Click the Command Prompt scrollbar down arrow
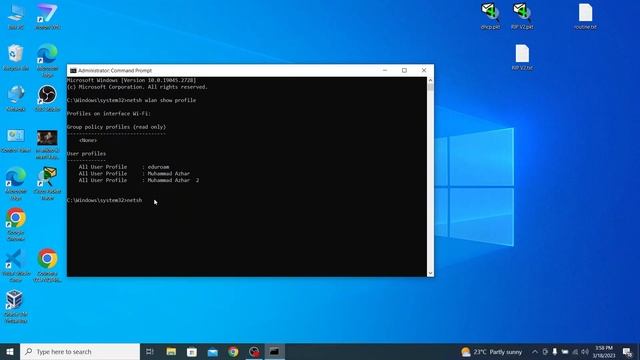The height and width of the screenshot is (360, 640). (430, 273)
